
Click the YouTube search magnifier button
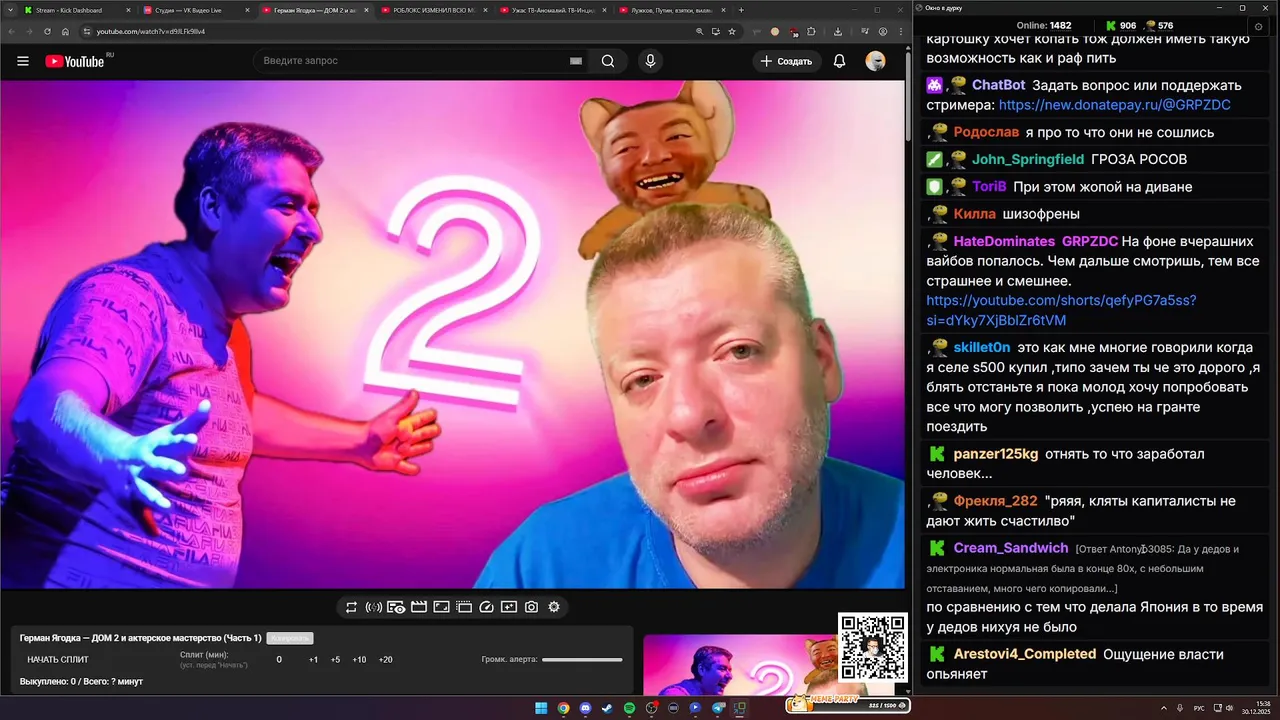[608, 61]
